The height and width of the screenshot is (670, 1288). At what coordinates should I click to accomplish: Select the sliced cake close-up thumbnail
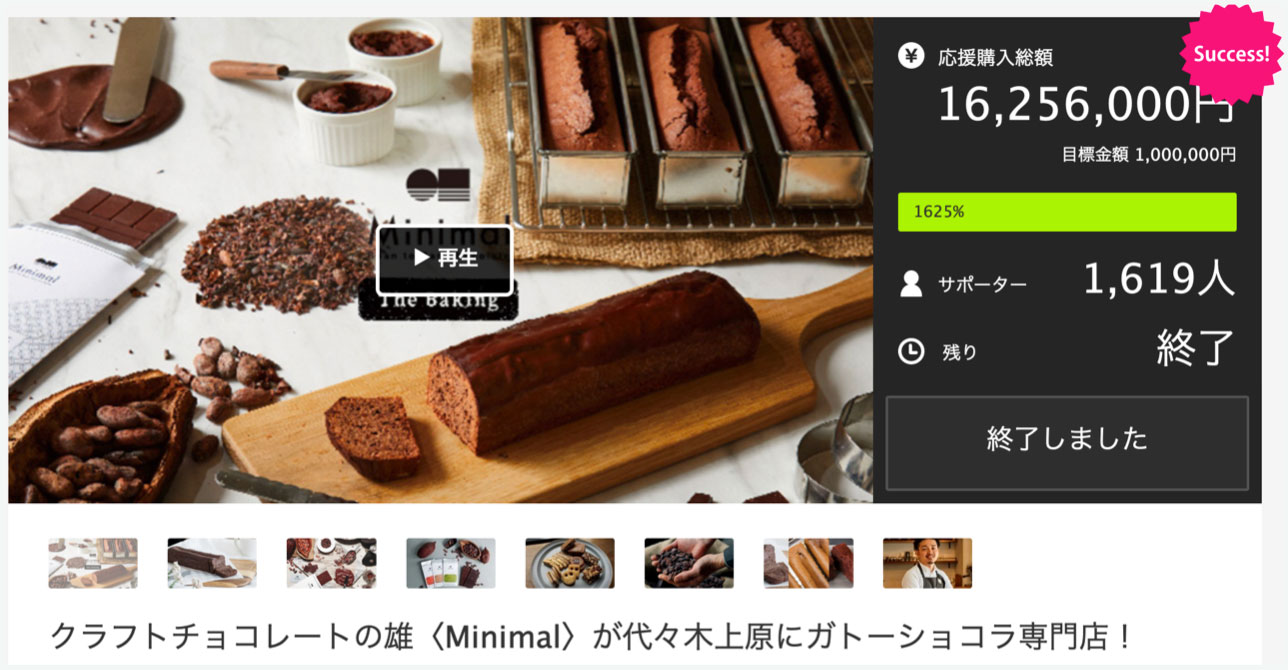coord(808,563)
